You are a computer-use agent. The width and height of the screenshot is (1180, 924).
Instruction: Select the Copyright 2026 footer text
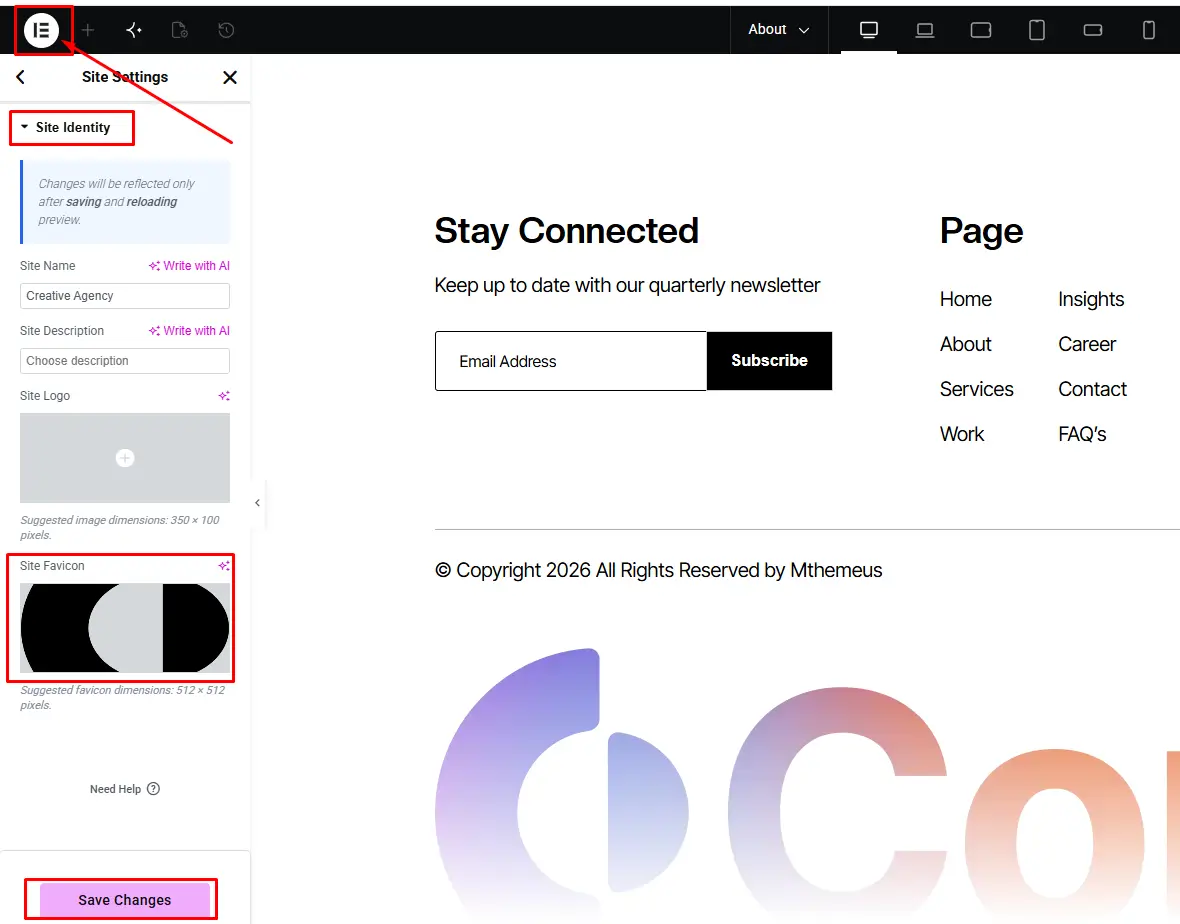point(658,570)
